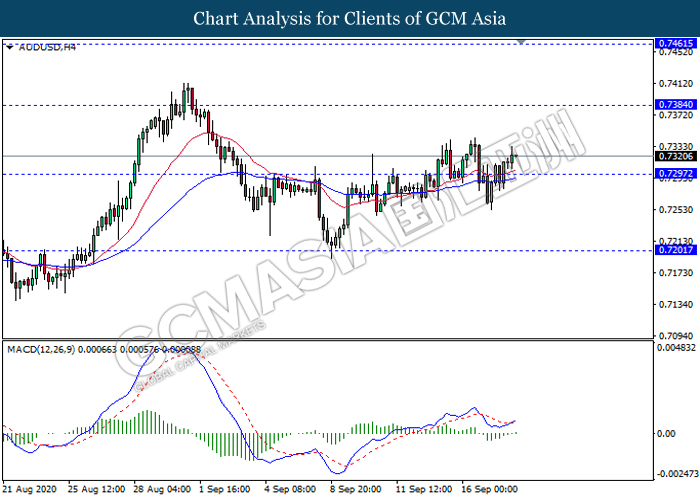
Task: Click the 11 Sep 12:00 time label
Action: (x=424, y=489)
